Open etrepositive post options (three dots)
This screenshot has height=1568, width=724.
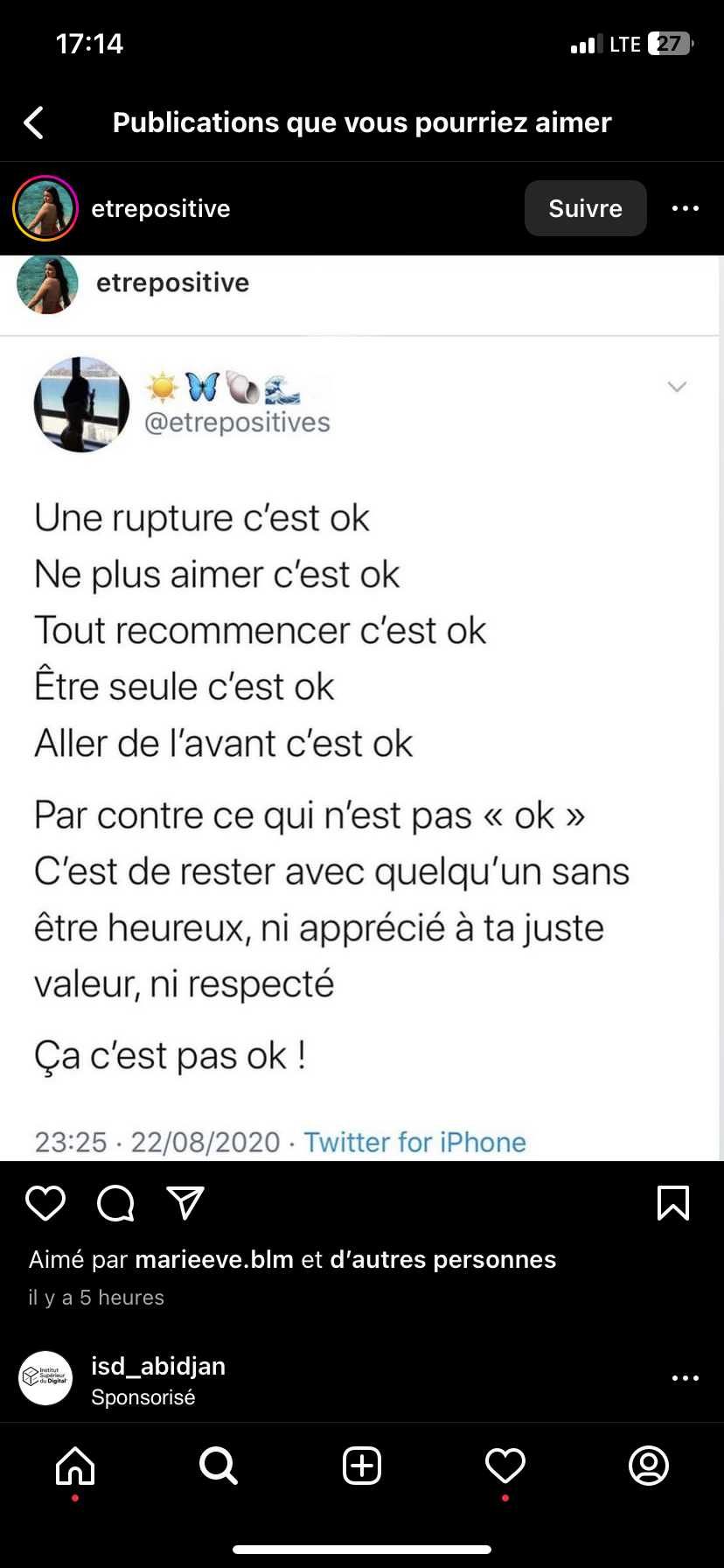685,208
